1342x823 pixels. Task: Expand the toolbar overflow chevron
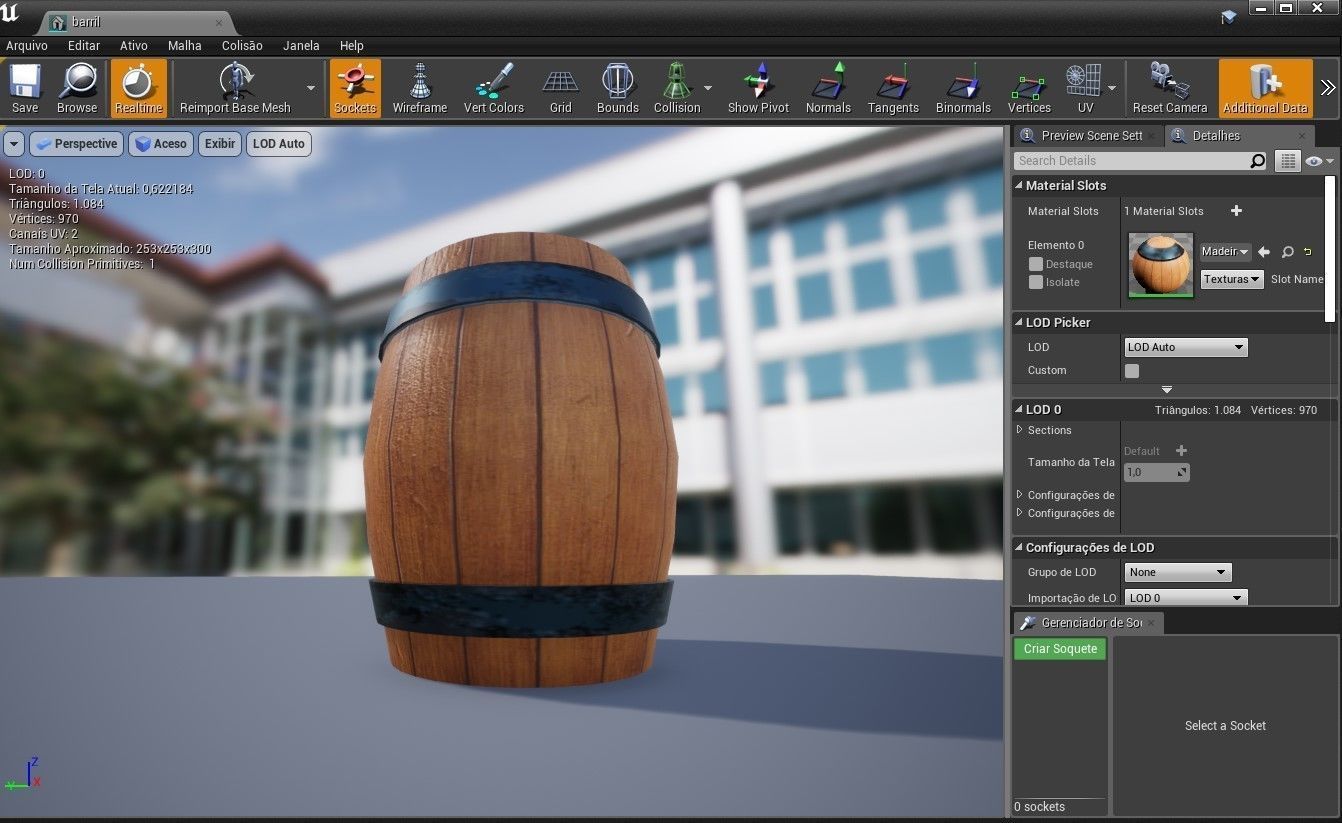point(1328,87)
